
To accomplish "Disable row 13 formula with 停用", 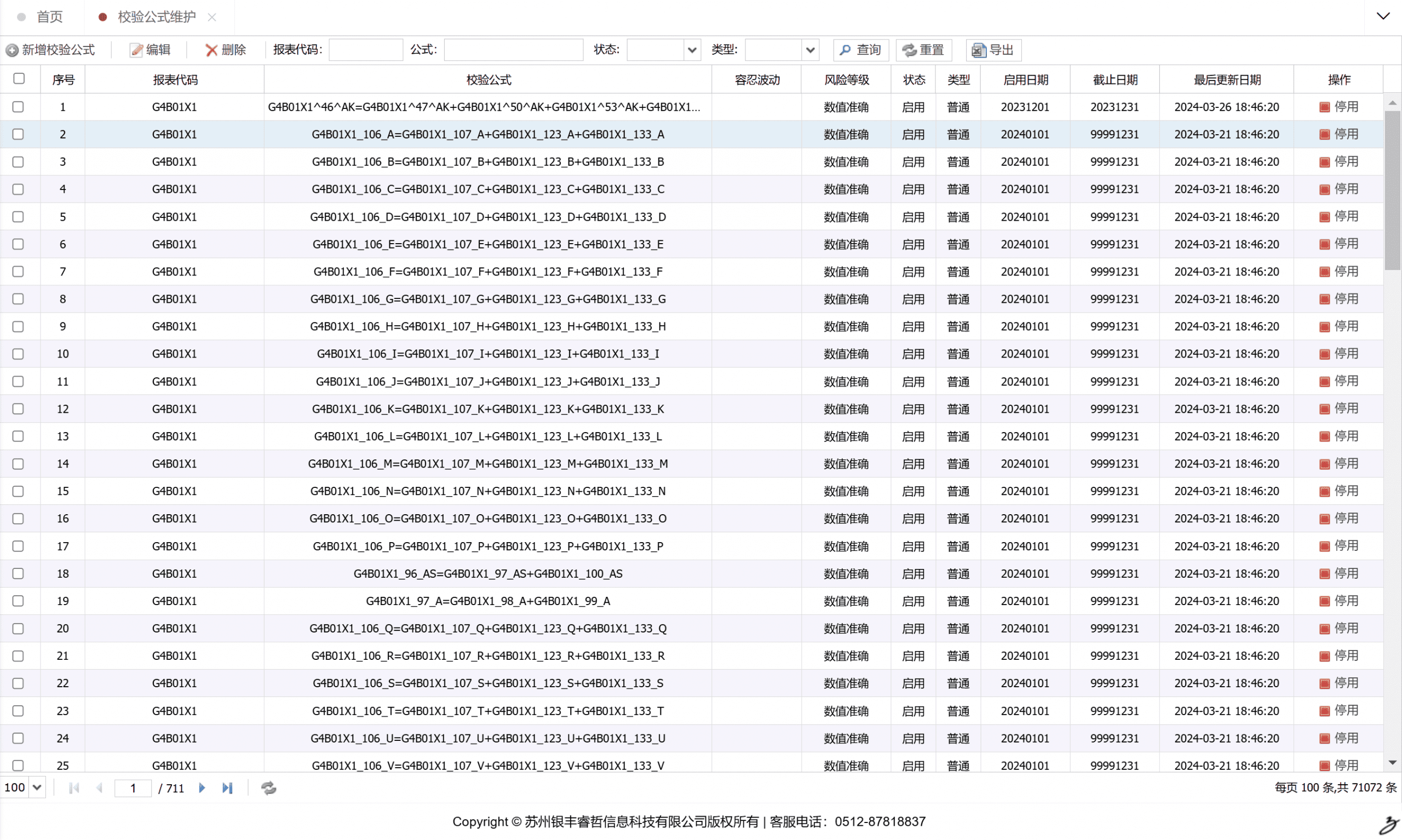I will [1338, 436].
